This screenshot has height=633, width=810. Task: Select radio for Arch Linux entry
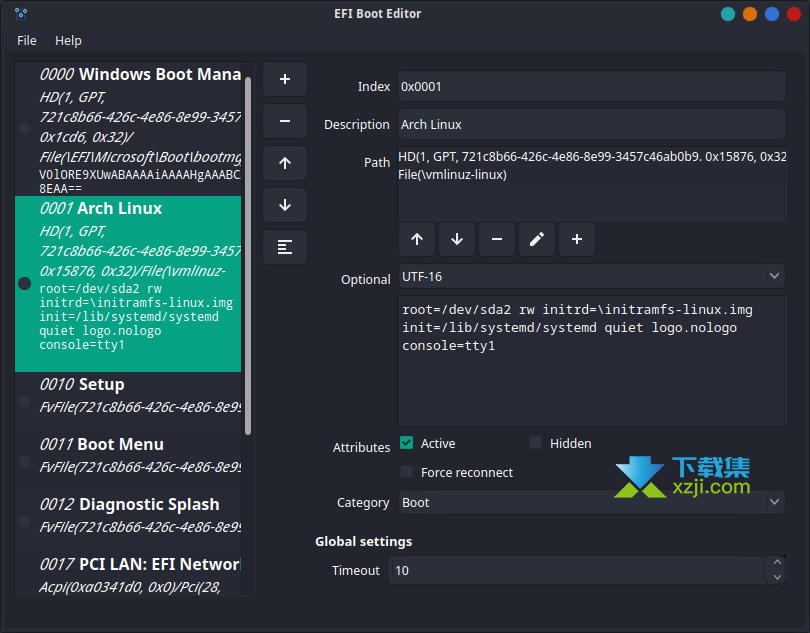click(x=24, y=283)
